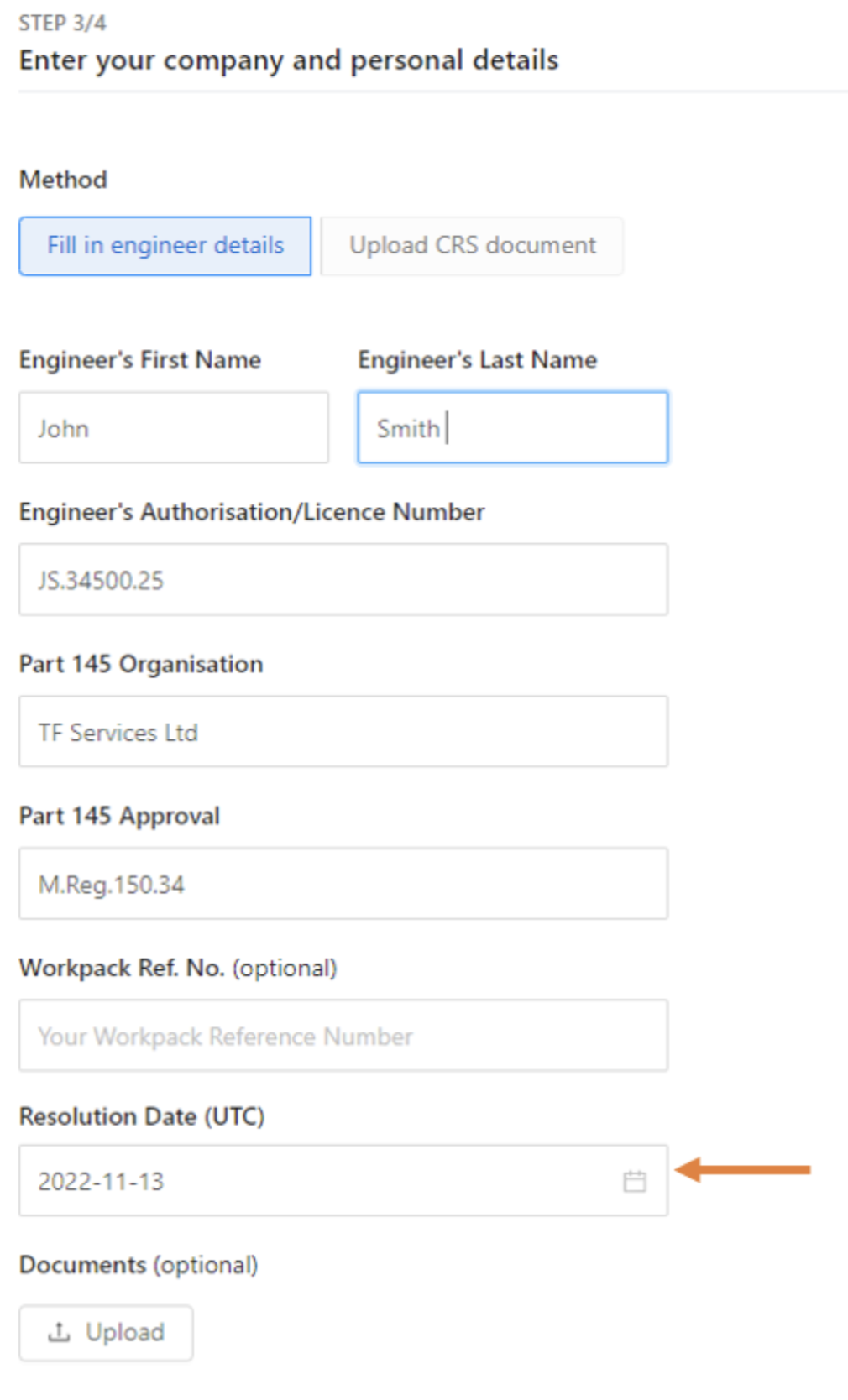Click the 'Method' section label
Screen dimensions: 848x1400
(x=64, y=180)
